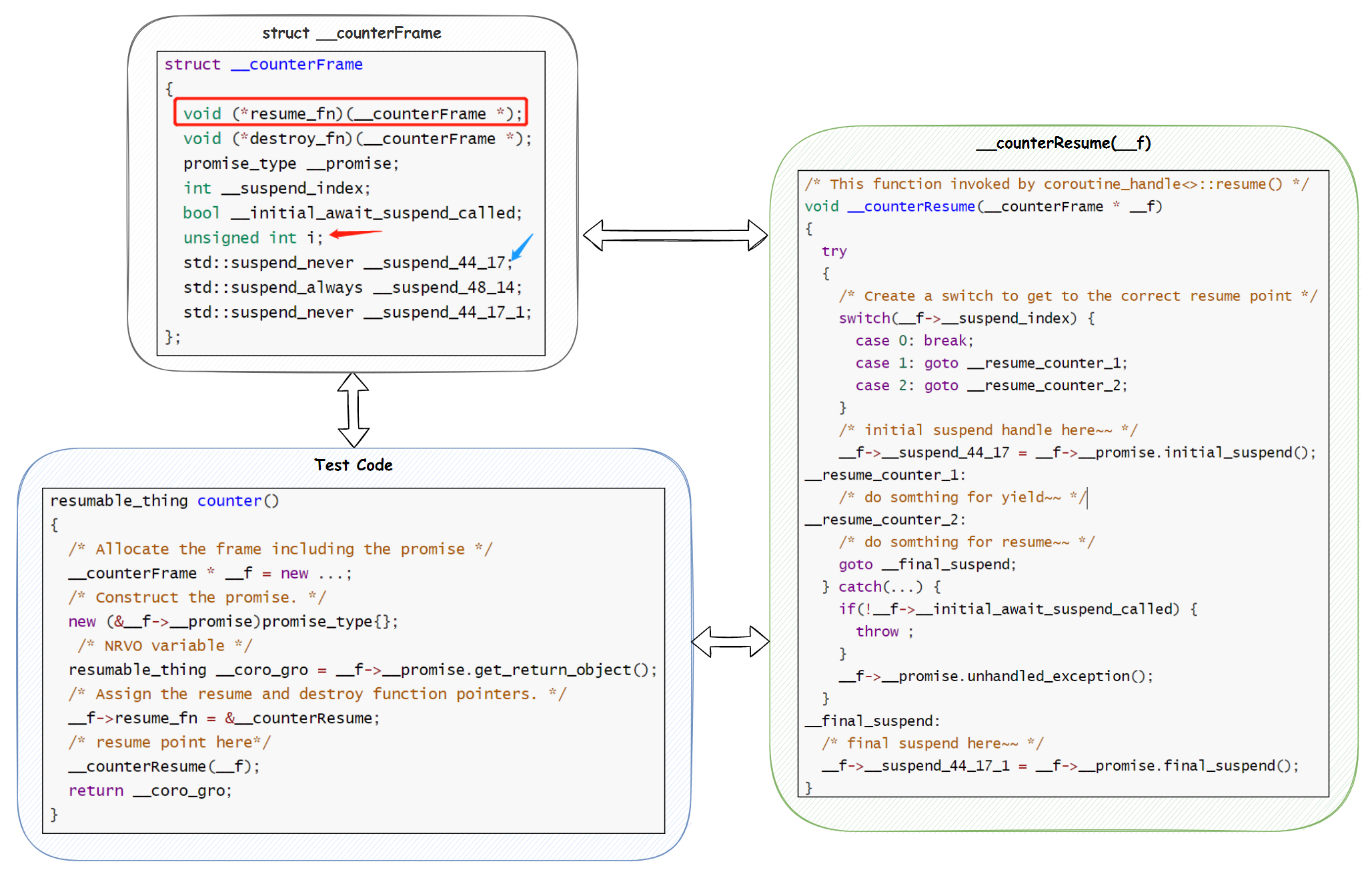This screenshot has height=874, width=1372.
Task: Click the destroy_fn function pointer line
Action: tap(357, 138)
